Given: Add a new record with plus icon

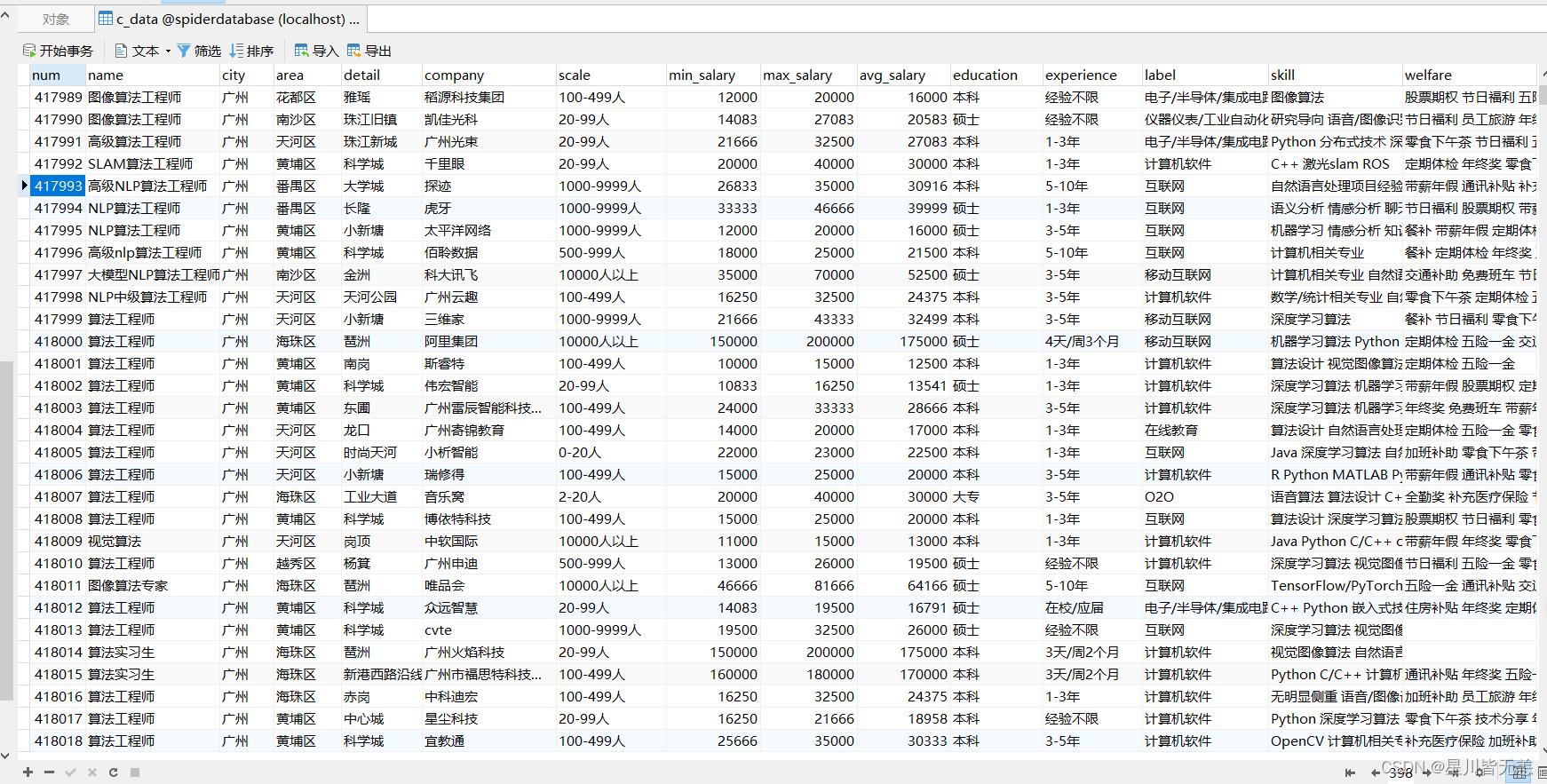Looking at the screenshot, I should tap(28, 772).
